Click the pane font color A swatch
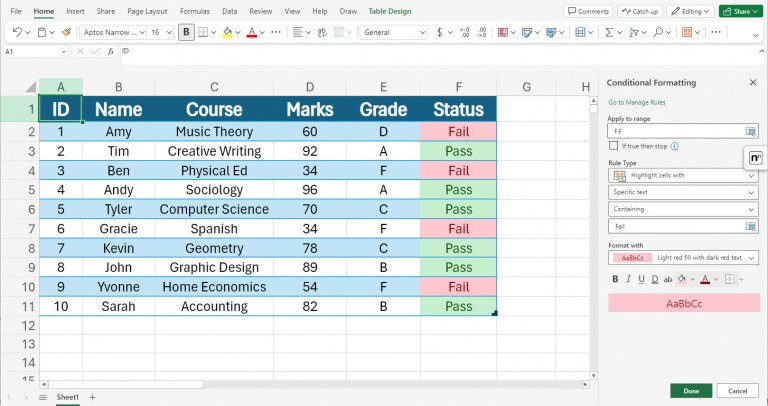Screen dimensions: 768x406 pos(705,279)
